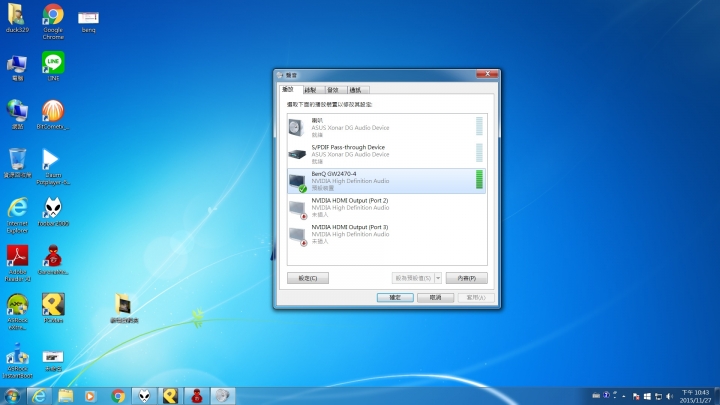Viewport: 720px width, 405px height.
Task: Open Windows Explorer from the taskbar
Action: tap(65, 396)
